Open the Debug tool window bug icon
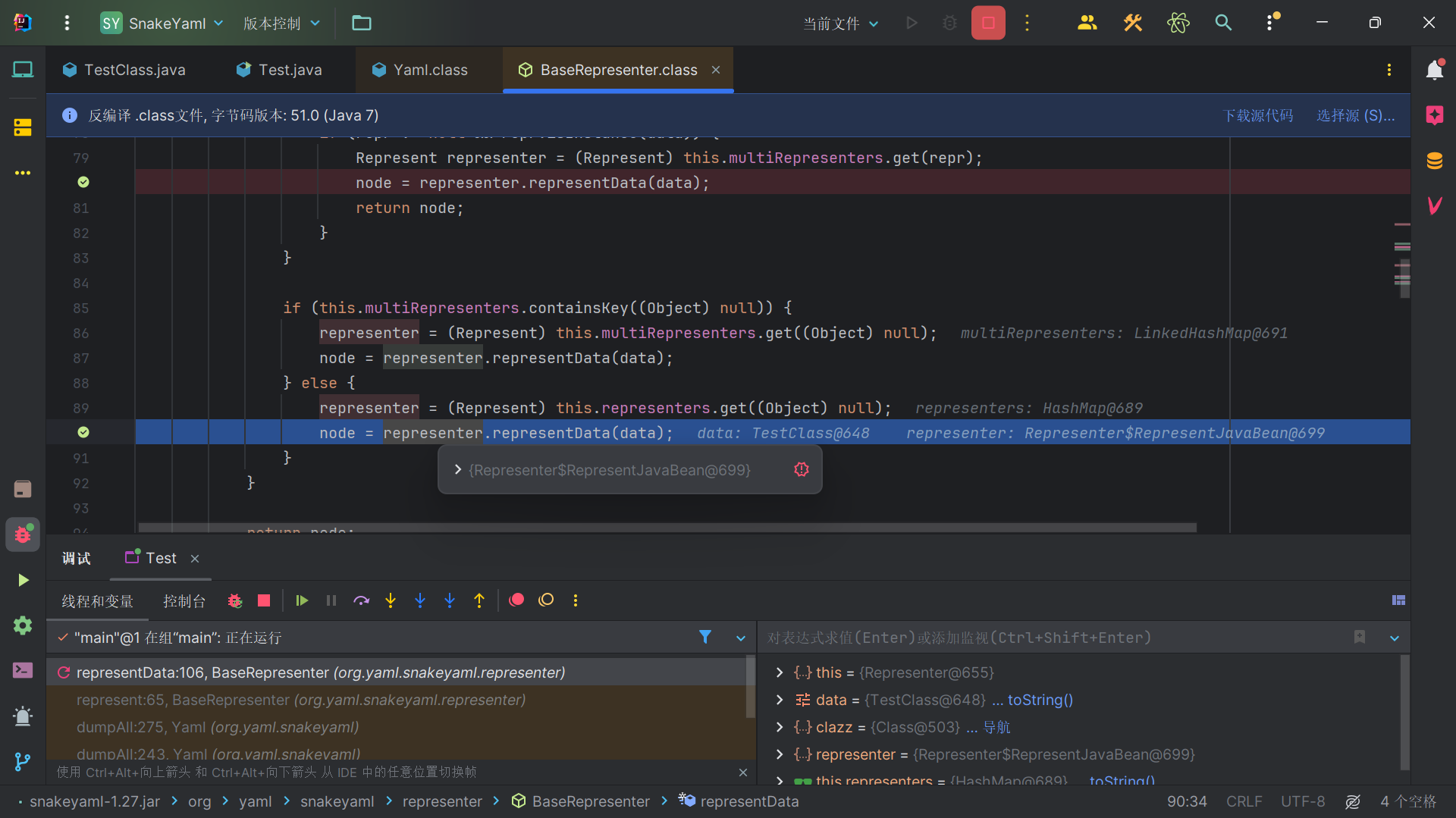The width and height of the screenshot is (1456, 818). pos(23,534)
